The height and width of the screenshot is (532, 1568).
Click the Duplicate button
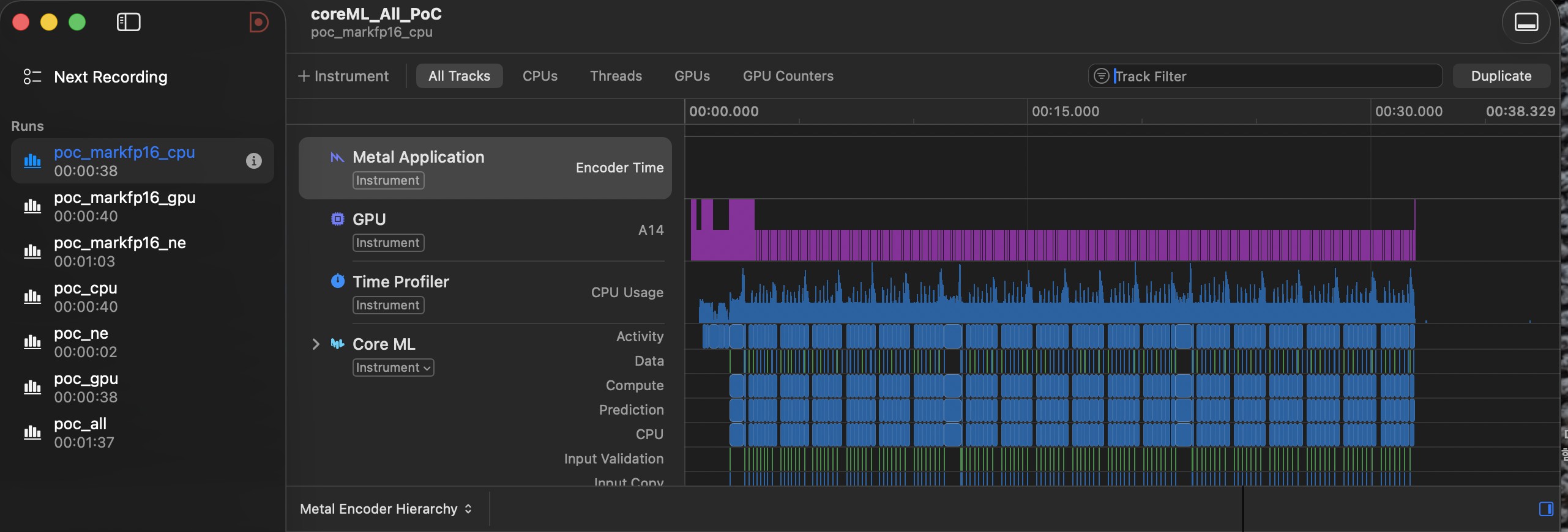1501,76
